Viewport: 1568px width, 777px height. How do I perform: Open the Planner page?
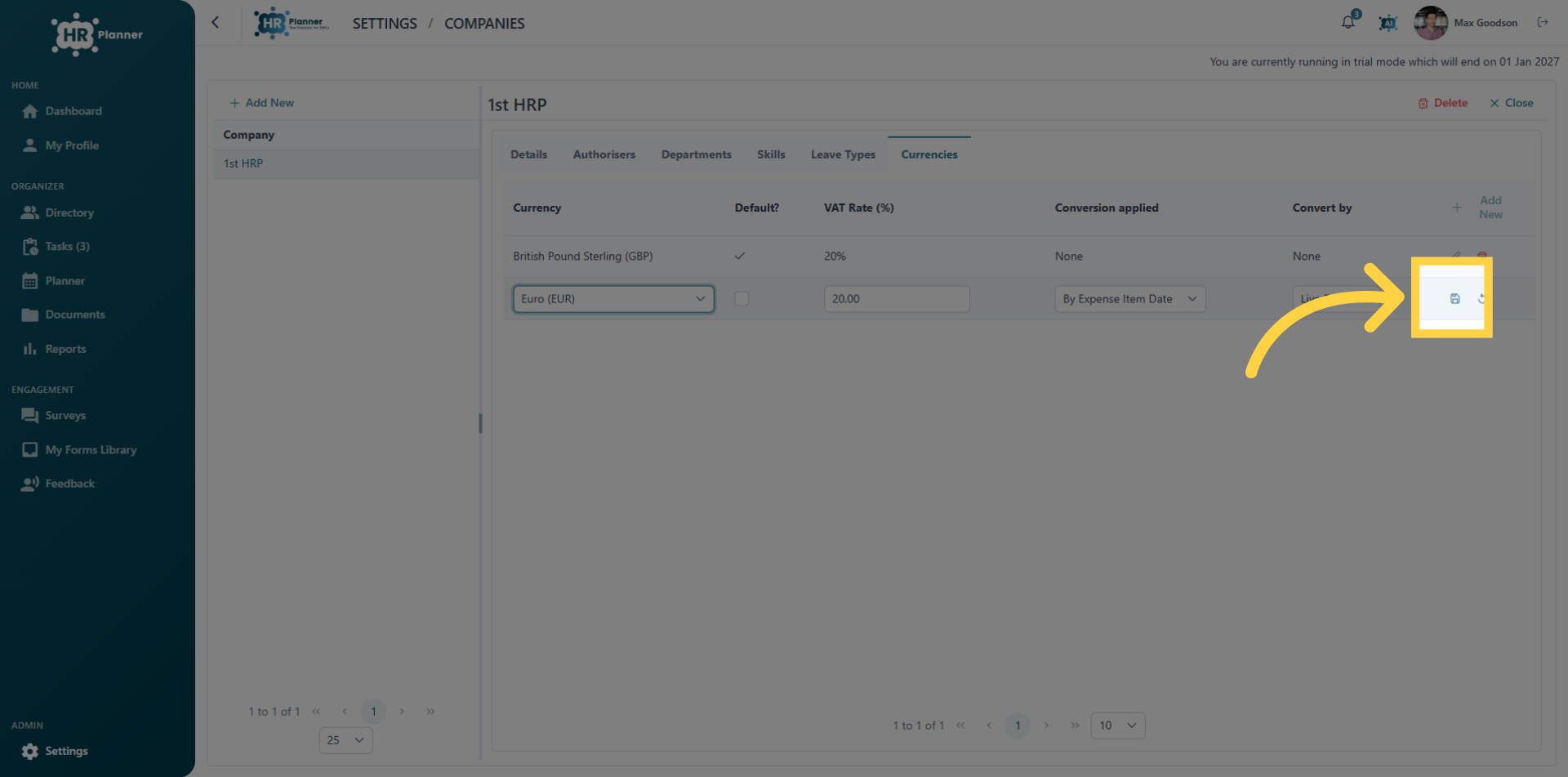tap(65, 281)
